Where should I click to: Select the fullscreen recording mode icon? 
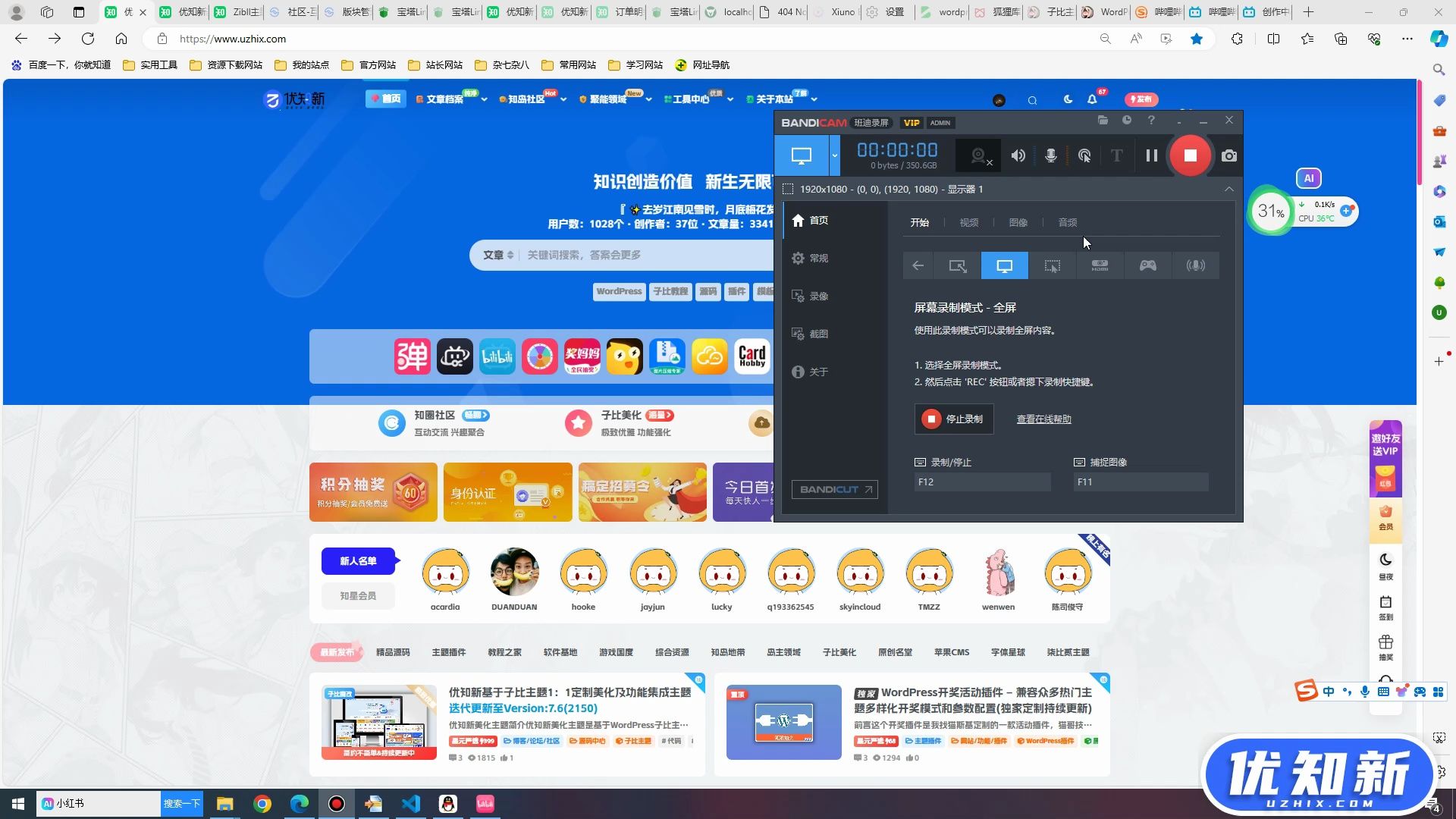(1004, 265)
